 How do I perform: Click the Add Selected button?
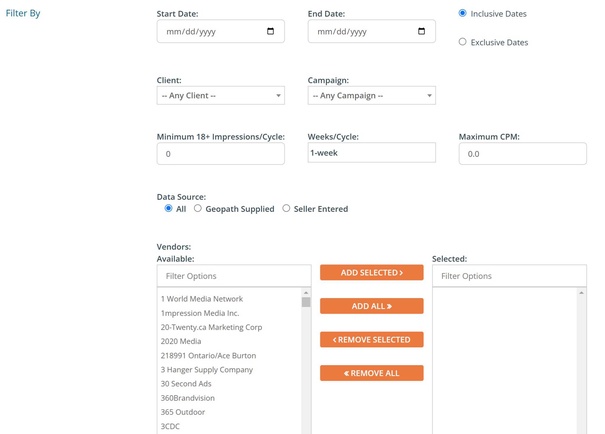coord(372,272)
